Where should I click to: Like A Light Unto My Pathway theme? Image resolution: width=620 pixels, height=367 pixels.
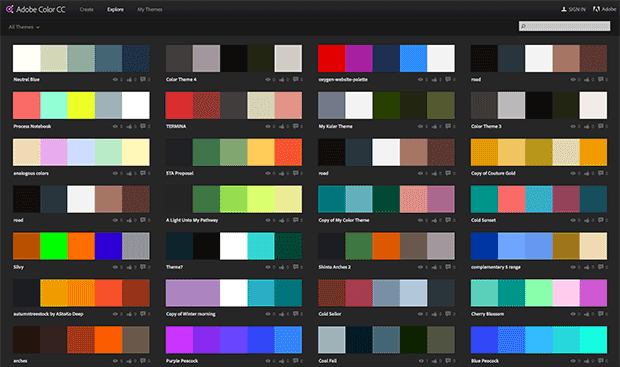click(282, 220)
